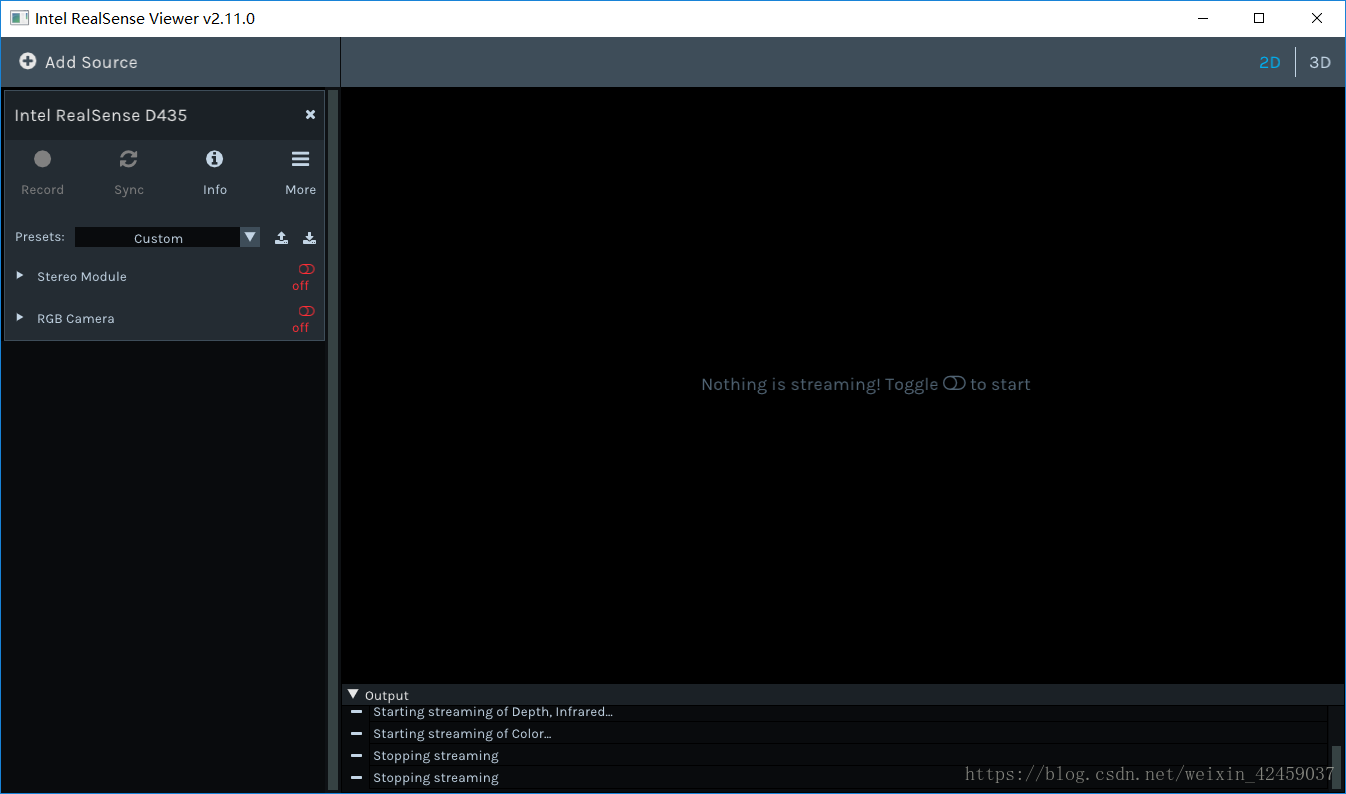This screenshot has height=794, width=1346.
Task: Open the More hamburger menu
Action: (300, 159)
